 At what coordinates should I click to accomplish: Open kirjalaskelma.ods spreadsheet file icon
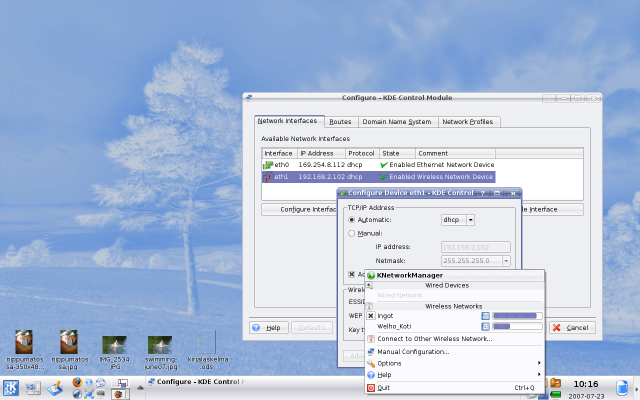click(x=207, y=349)
